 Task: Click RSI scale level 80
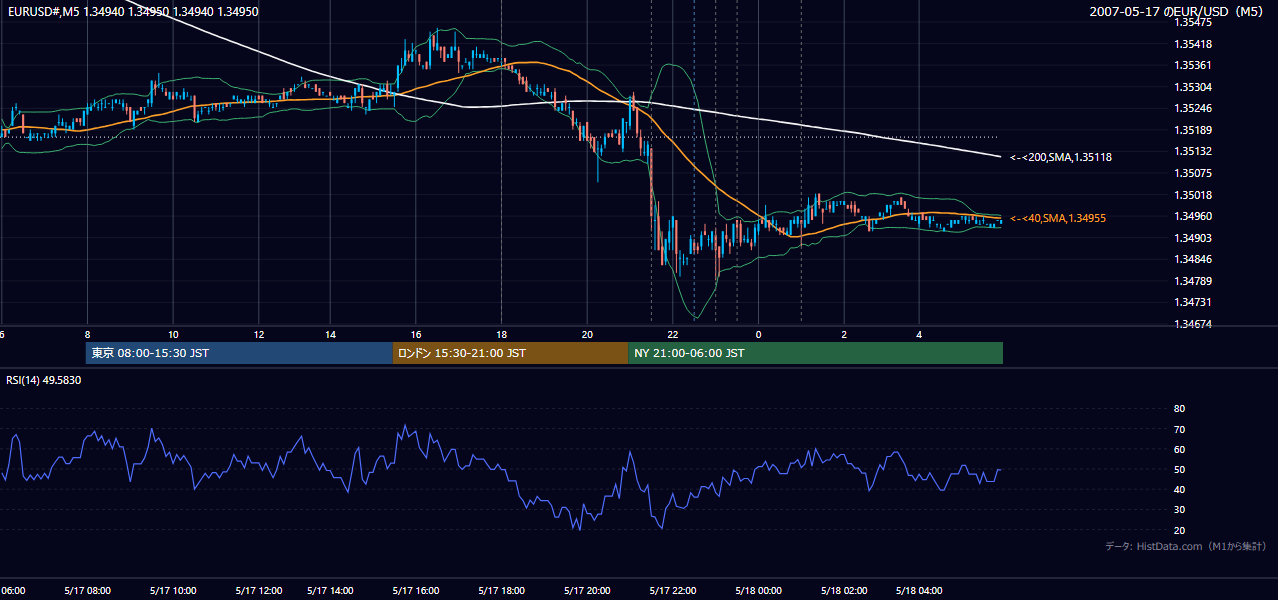pos(1179,409)
